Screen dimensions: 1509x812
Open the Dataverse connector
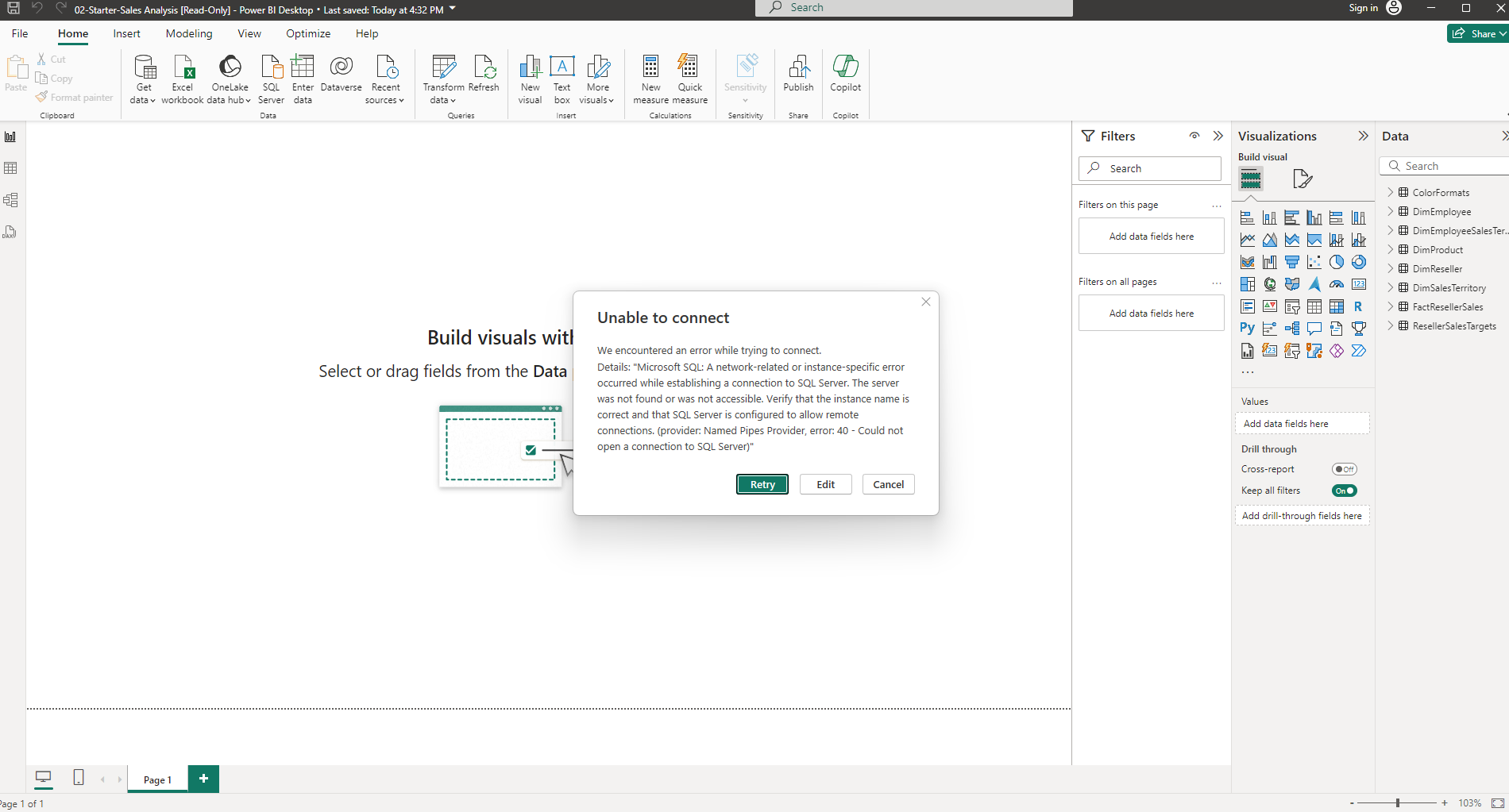coord(342,74)
